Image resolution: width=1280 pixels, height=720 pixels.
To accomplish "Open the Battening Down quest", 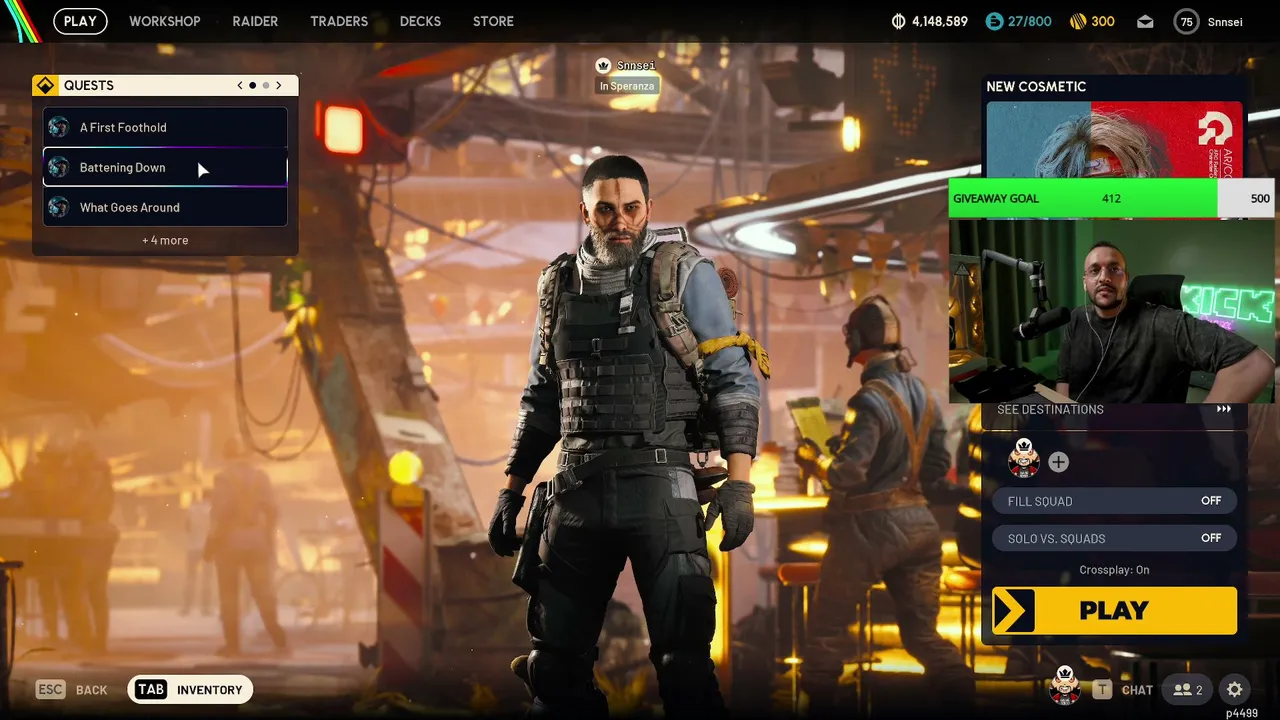I will [x=165, y=167].
